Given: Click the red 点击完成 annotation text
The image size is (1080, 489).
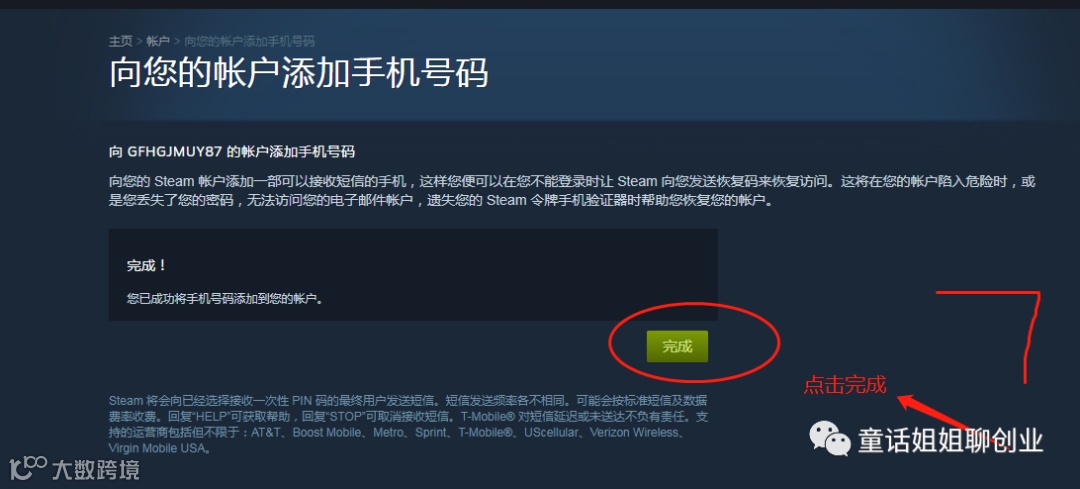Looking at the screenshot, I should point(844,385).
